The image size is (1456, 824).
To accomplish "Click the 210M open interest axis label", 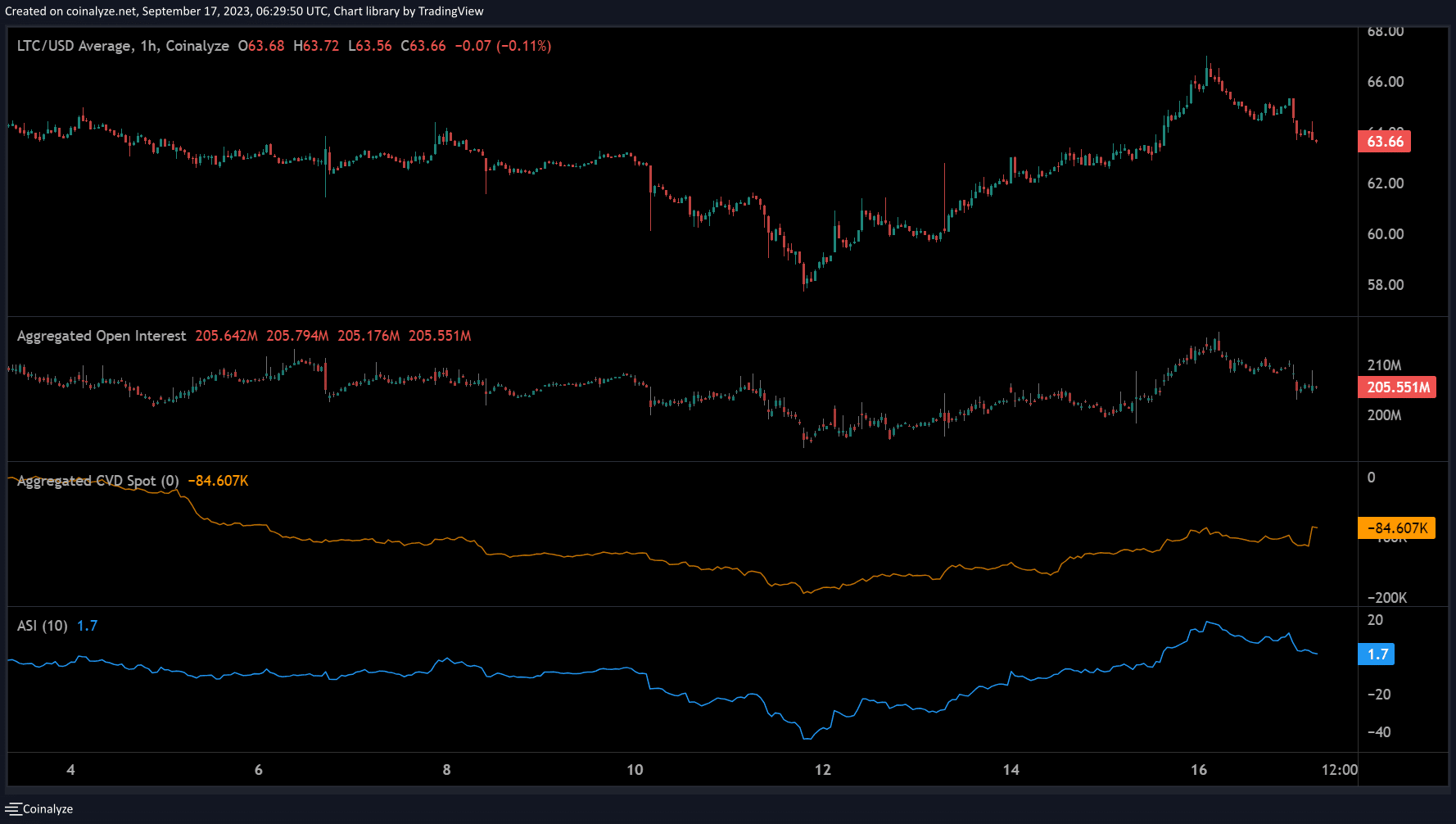I will point(1384,365).
